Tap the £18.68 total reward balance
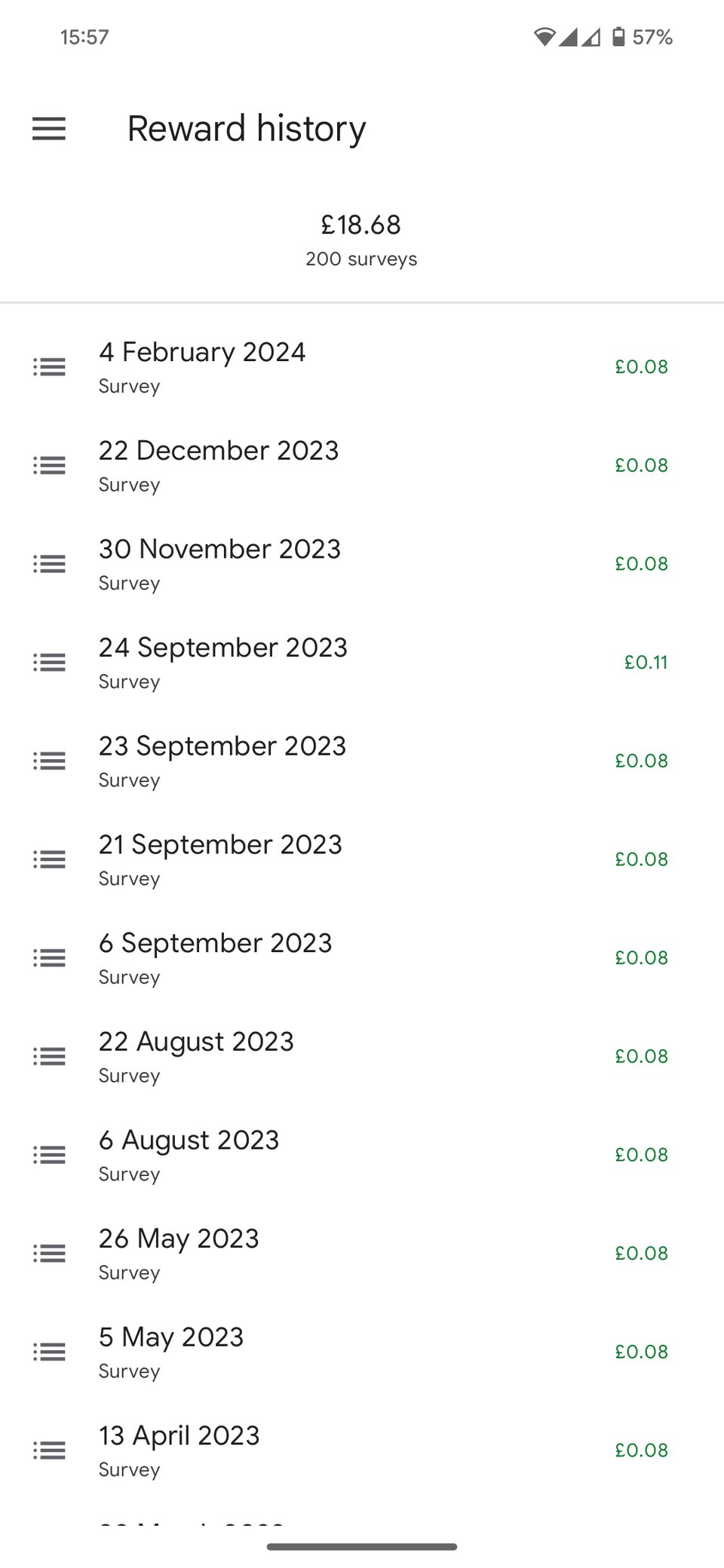 [361, 225]
